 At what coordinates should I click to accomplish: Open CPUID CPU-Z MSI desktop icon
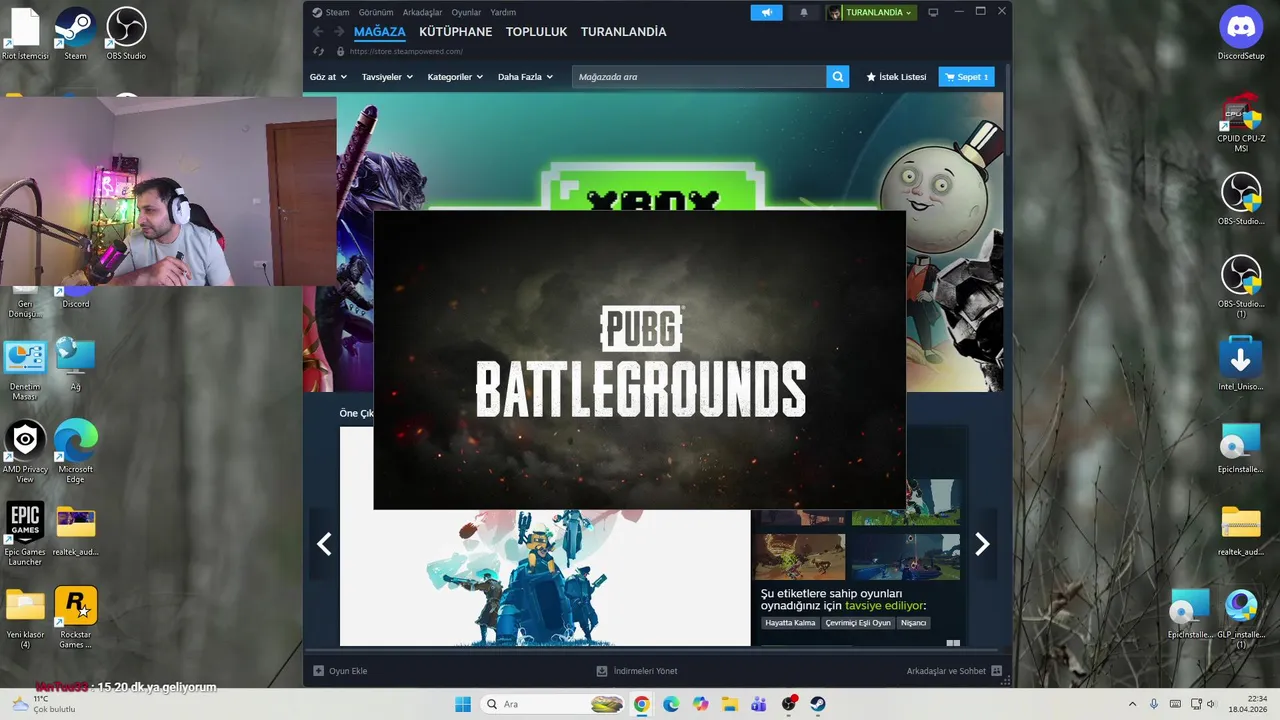click(x=1241, y=122)
